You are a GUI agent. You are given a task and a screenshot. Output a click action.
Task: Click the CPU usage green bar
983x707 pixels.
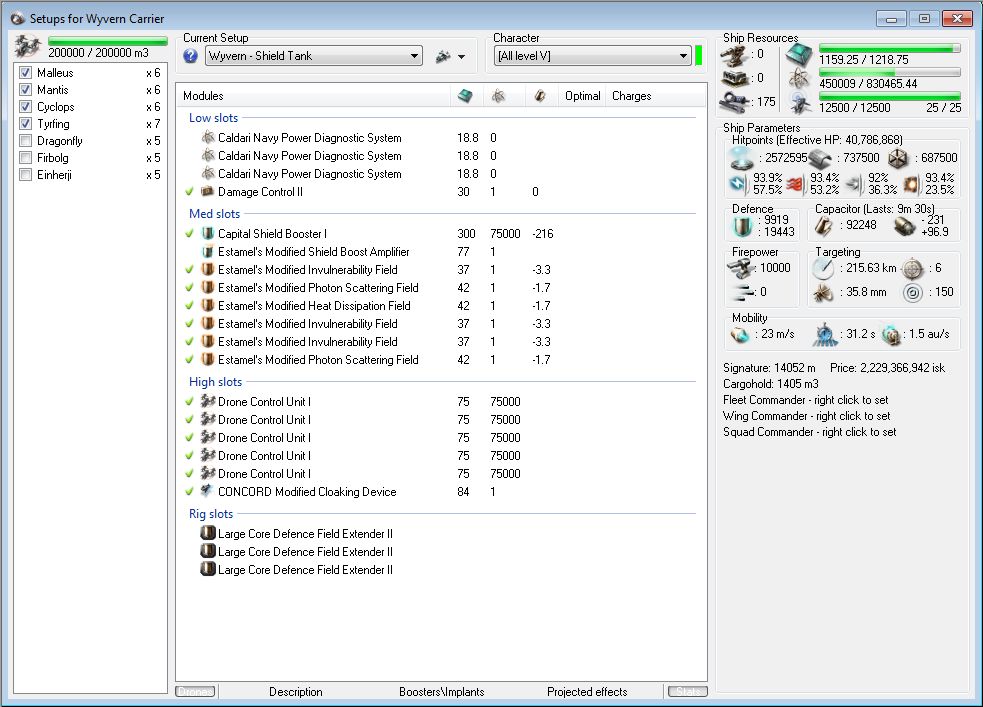tap(890, 48)
